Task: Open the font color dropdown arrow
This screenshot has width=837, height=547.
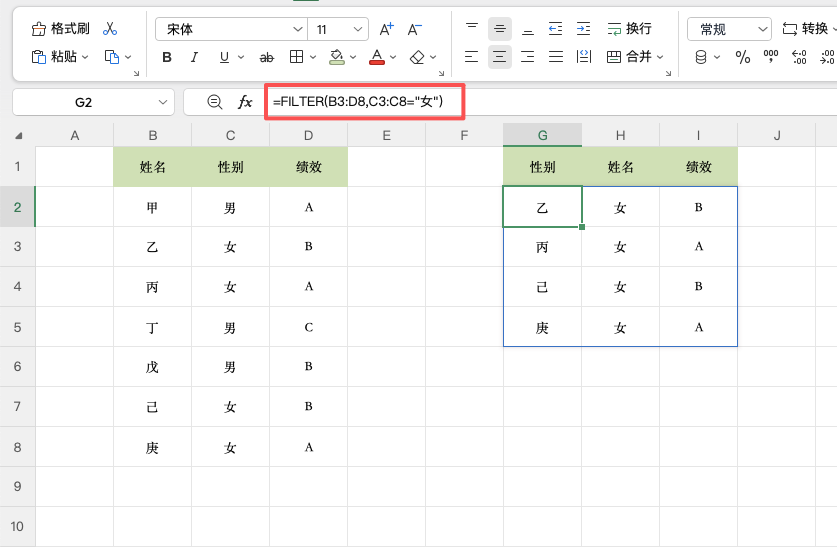Action: click(393, 57)
